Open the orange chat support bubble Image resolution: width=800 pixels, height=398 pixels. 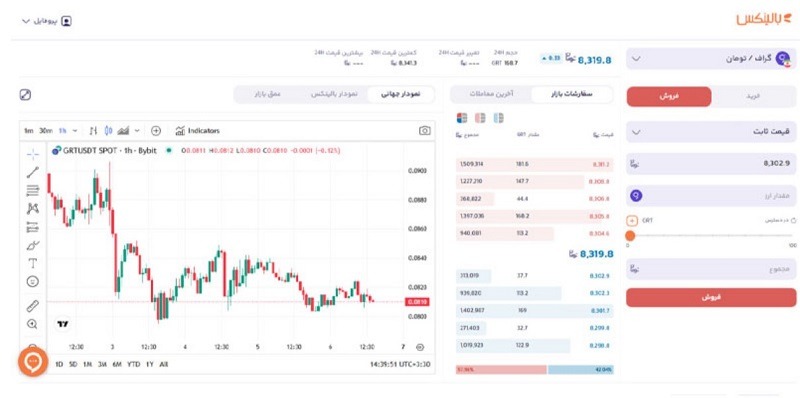click(x=33, y=361)
